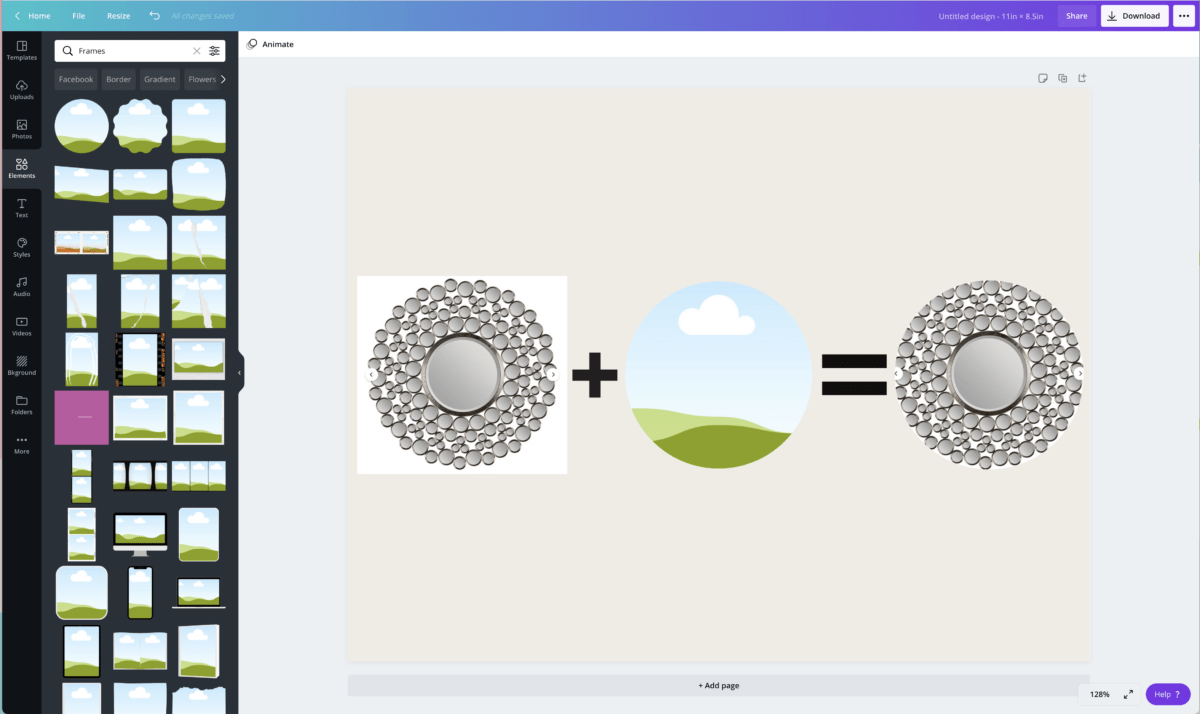The height and width of the screenshot is (714, 1200).
Task: Collapse the side panel with the arrow handle
Action: point(239,373)
